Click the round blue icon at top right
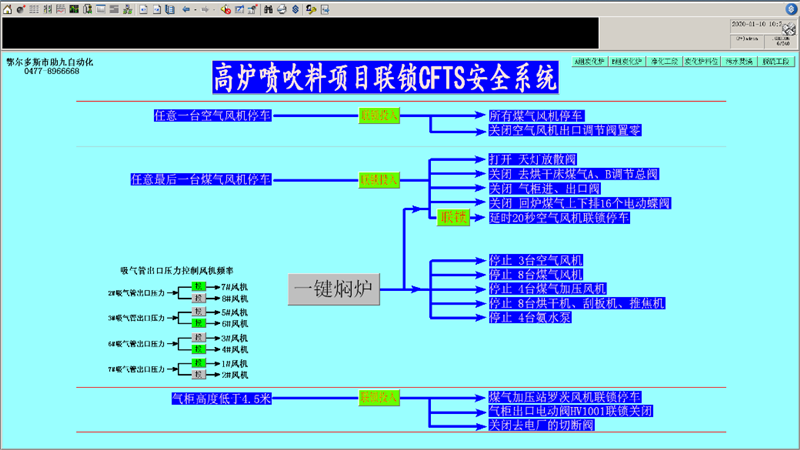Image resolution: width=800 pixels, height=450 pixels. tap(791, 9)
